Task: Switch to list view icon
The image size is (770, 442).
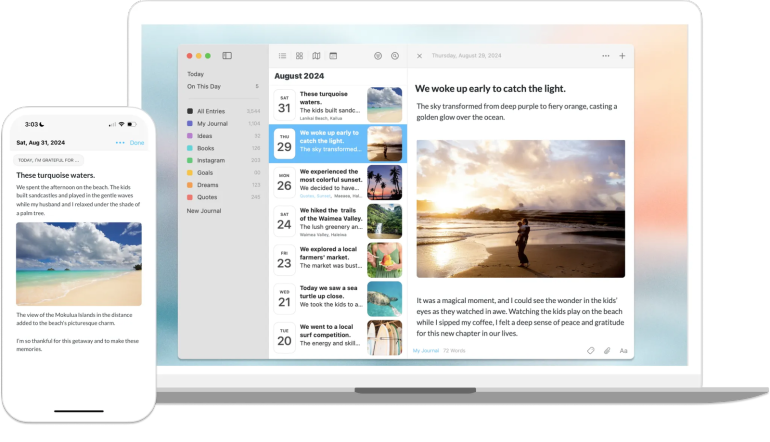Action: [x=282, y=55]
